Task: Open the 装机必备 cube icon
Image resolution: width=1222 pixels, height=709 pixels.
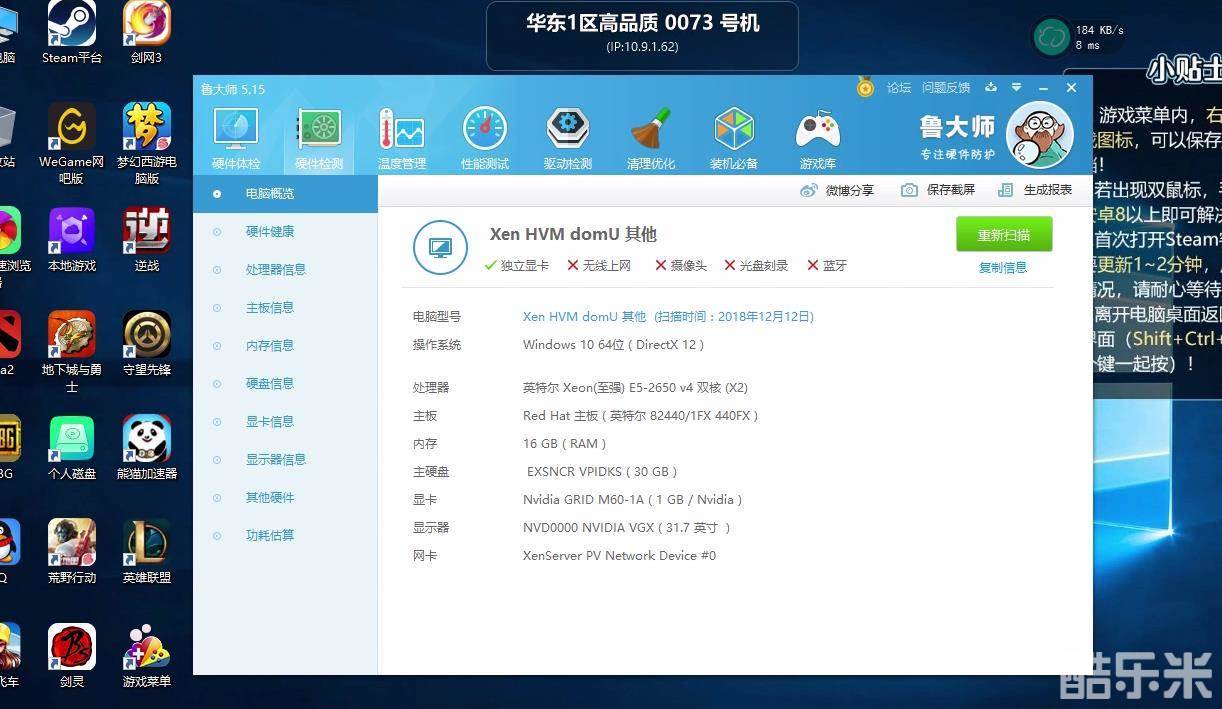Action: click(734, 138)
